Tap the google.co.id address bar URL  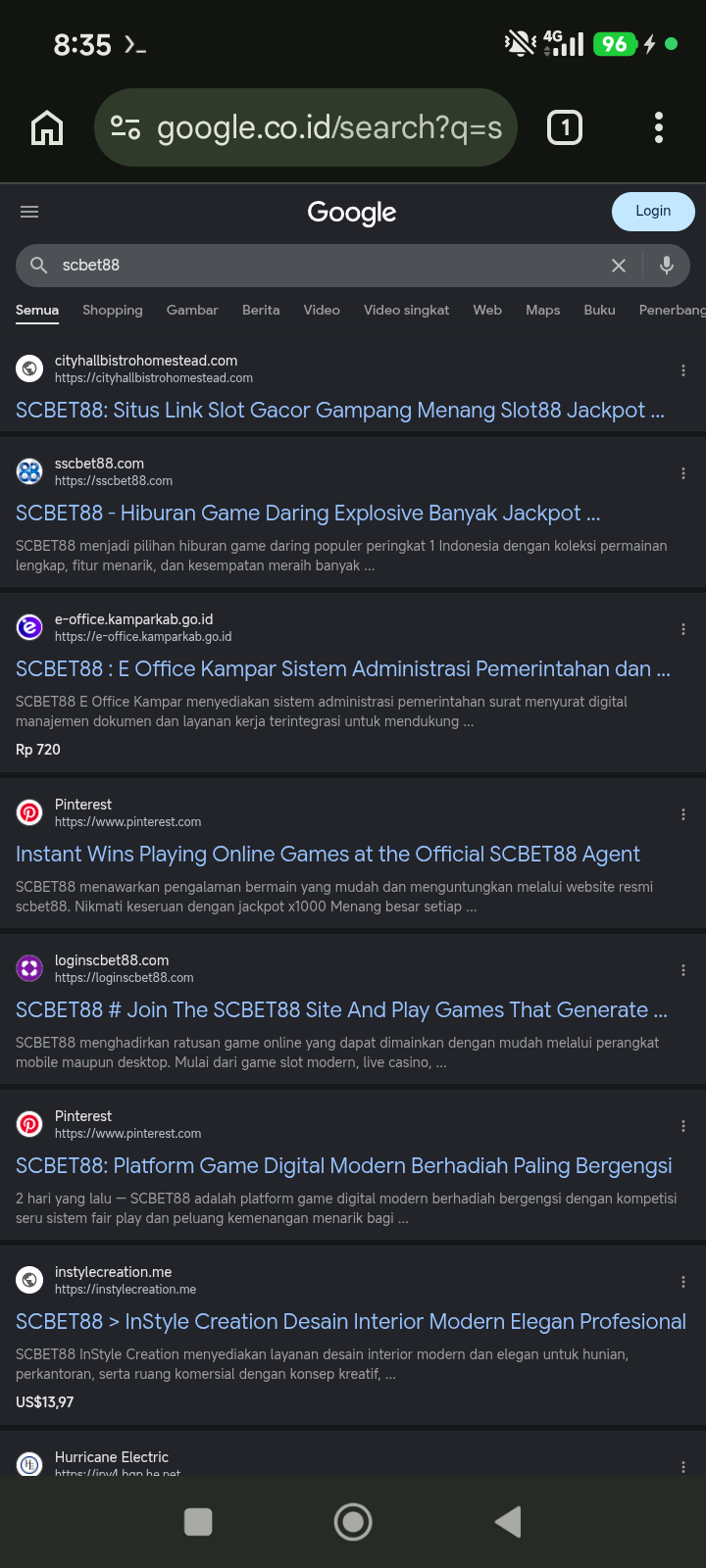click(329, 127)
